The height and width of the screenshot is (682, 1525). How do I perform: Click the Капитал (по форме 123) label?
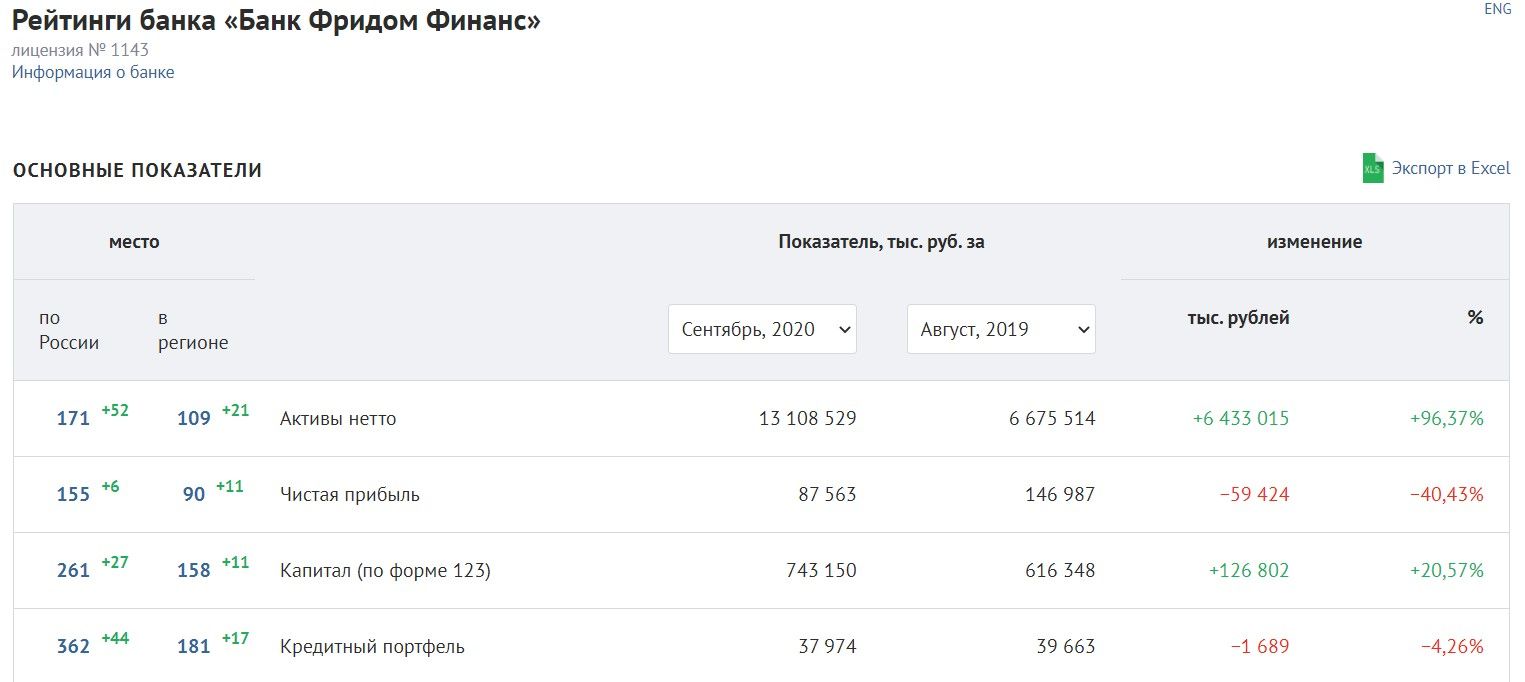[385, 571]
